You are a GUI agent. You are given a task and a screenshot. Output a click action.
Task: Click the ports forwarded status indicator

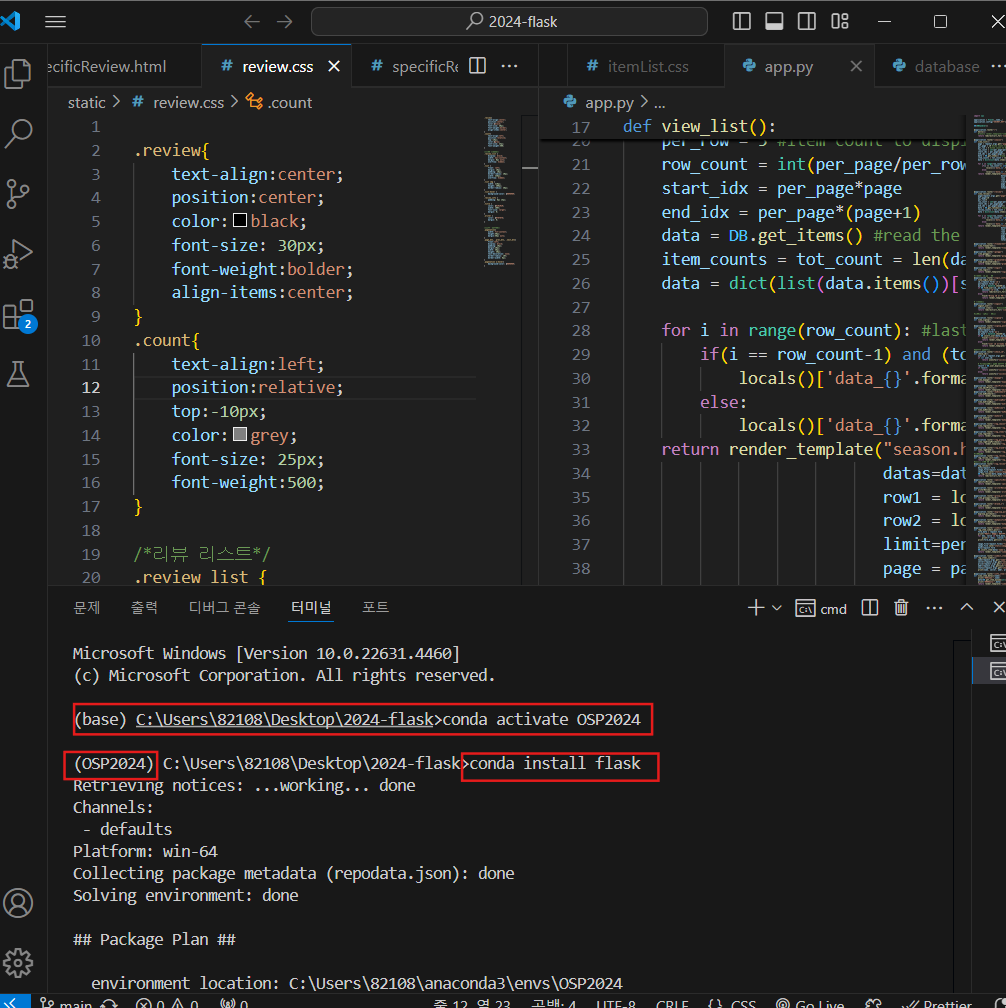click(x=234, y=1003)
